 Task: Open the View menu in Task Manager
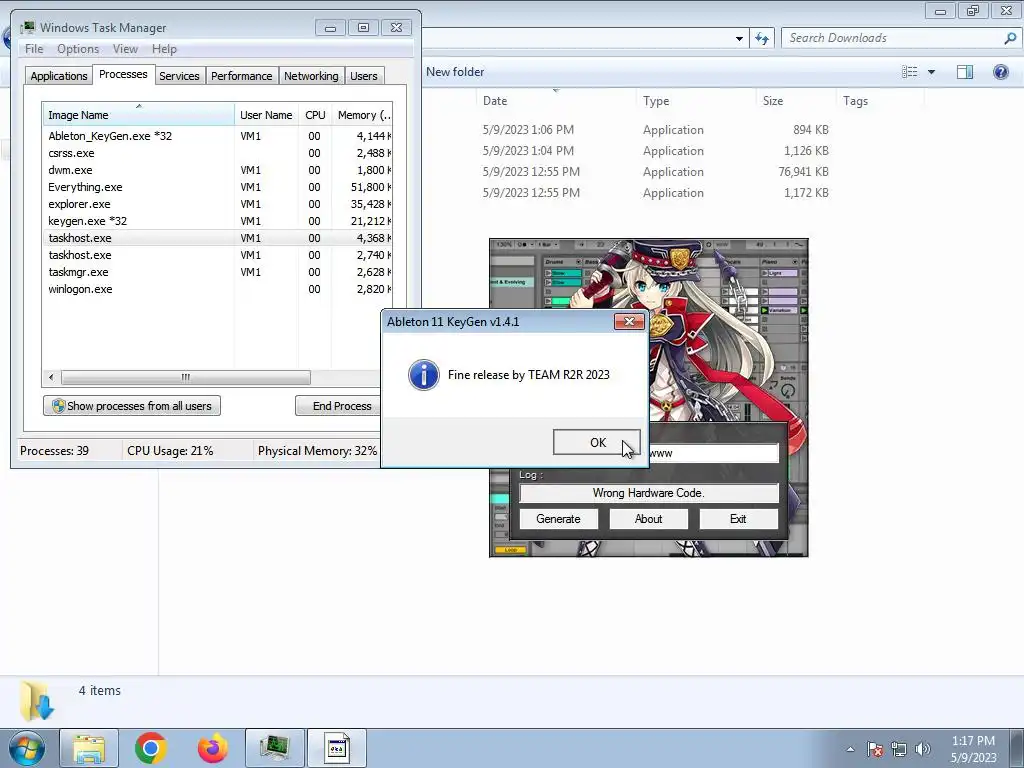(x=125, y=49)
